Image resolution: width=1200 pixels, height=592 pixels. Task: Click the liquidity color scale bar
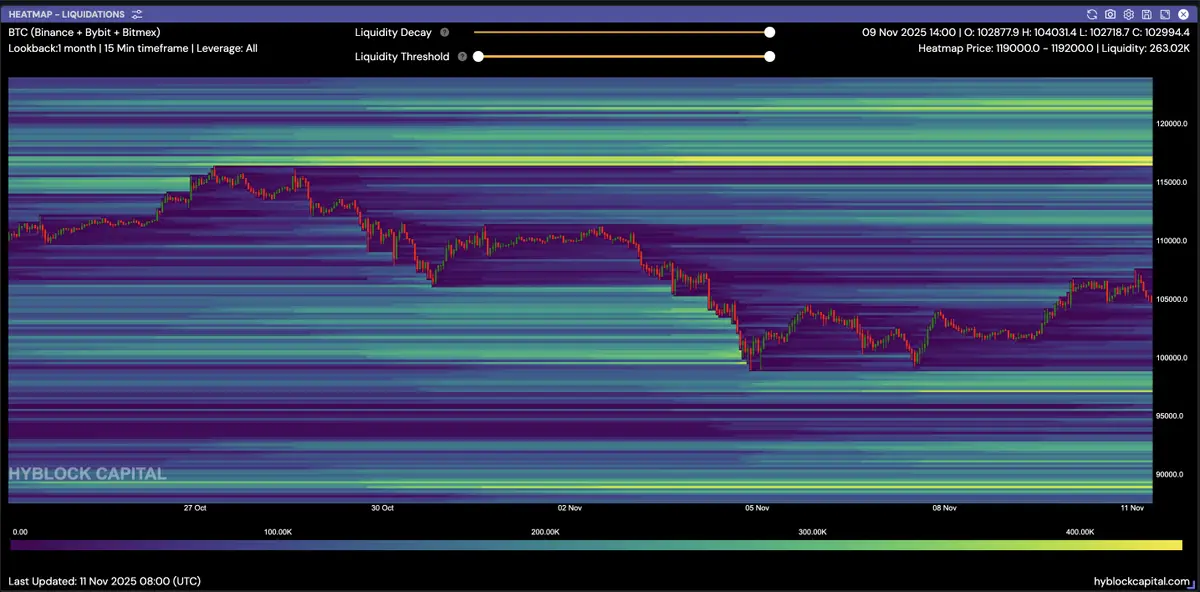(x=595, y=545)
